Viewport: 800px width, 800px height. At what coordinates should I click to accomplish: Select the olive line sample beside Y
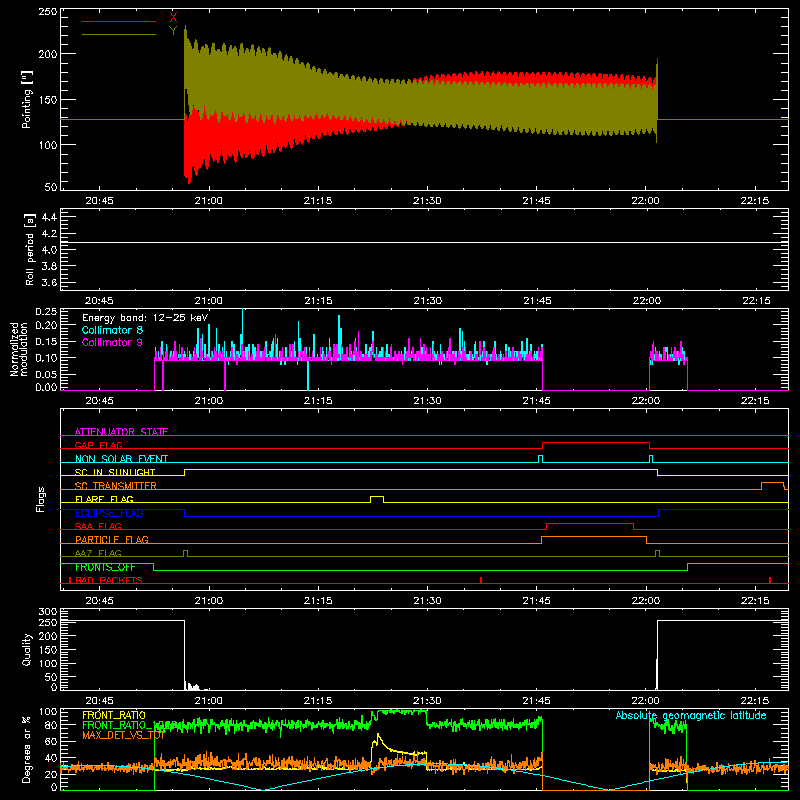click(x=118, y=35)
